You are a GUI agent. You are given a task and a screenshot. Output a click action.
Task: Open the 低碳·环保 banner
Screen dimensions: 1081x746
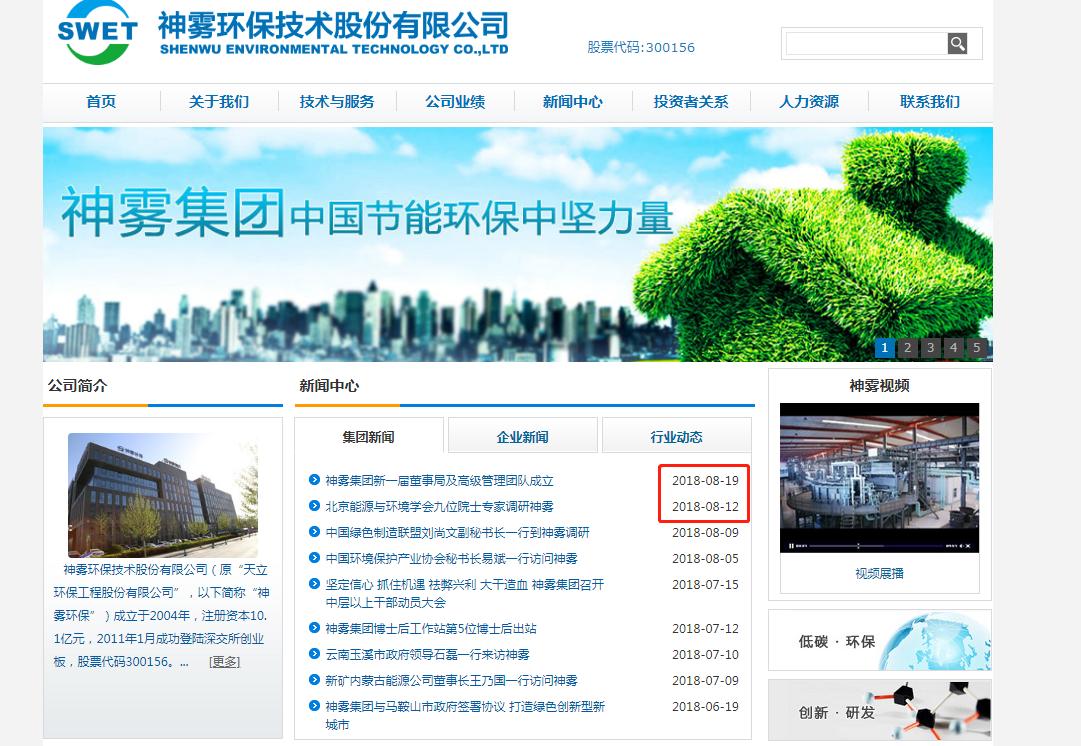pyautogui.click(x=880, y=641)
